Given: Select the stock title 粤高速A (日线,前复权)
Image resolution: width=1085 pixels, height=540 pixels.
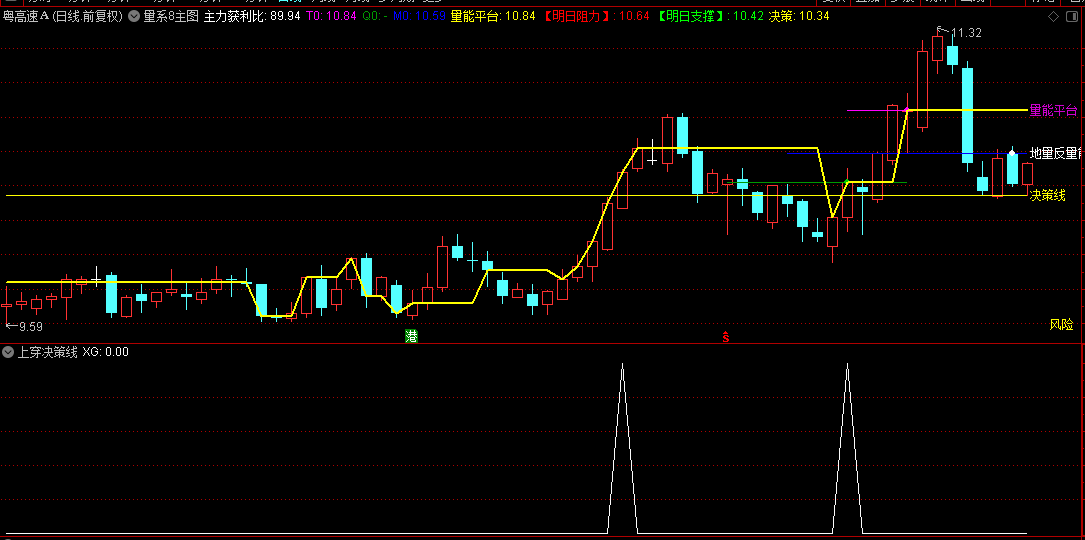Looking at the screenshot, I should coord(63,16).
